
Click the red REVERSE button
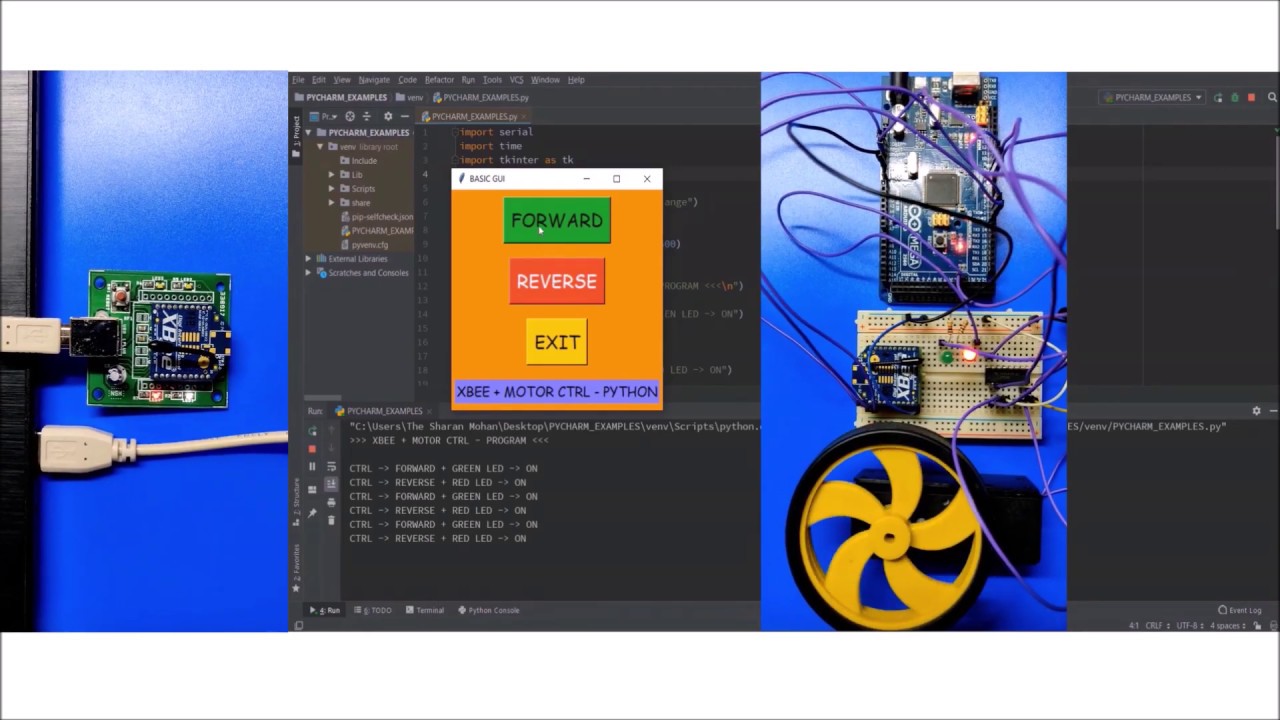(557, 281)
